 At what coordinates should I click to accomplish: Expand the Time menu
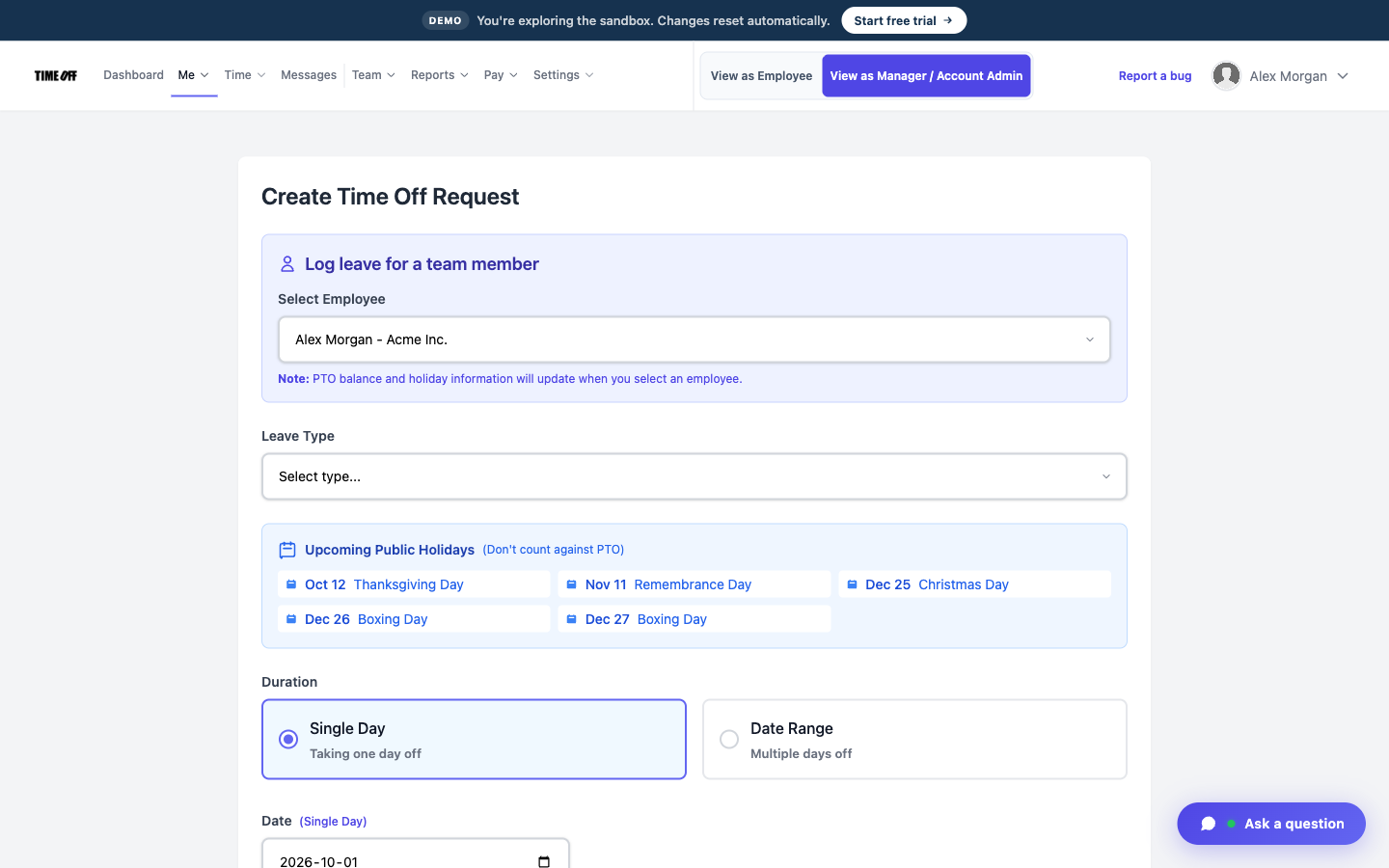point(245,75)
